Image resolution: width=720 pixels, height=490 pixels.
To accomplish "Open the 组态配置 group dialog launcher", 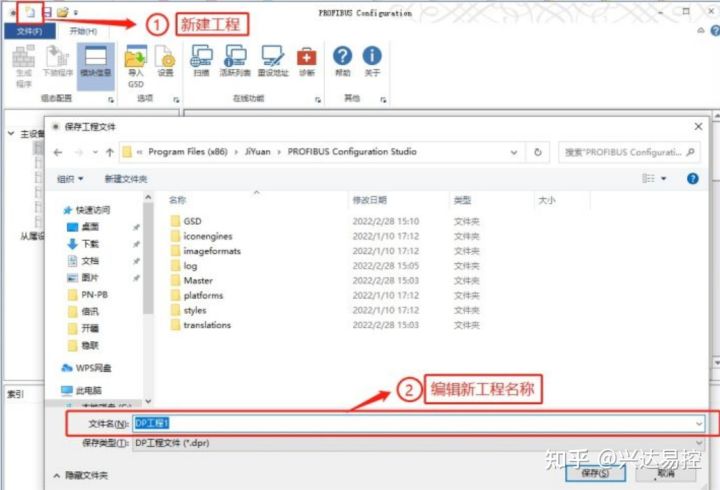I will pyautogui.click(x=111, y=100).
